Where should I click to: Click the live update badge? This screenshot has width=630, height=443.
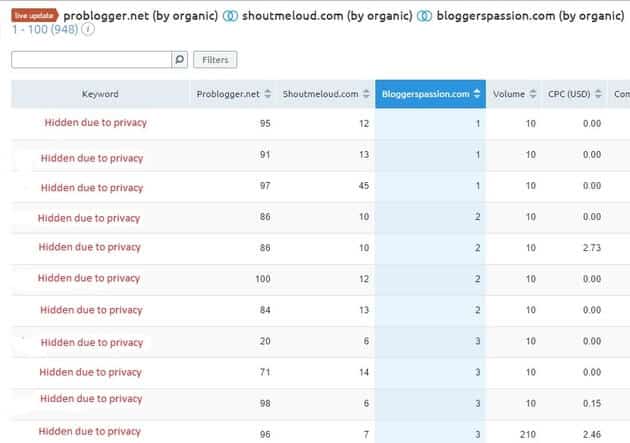pos(35,16)
